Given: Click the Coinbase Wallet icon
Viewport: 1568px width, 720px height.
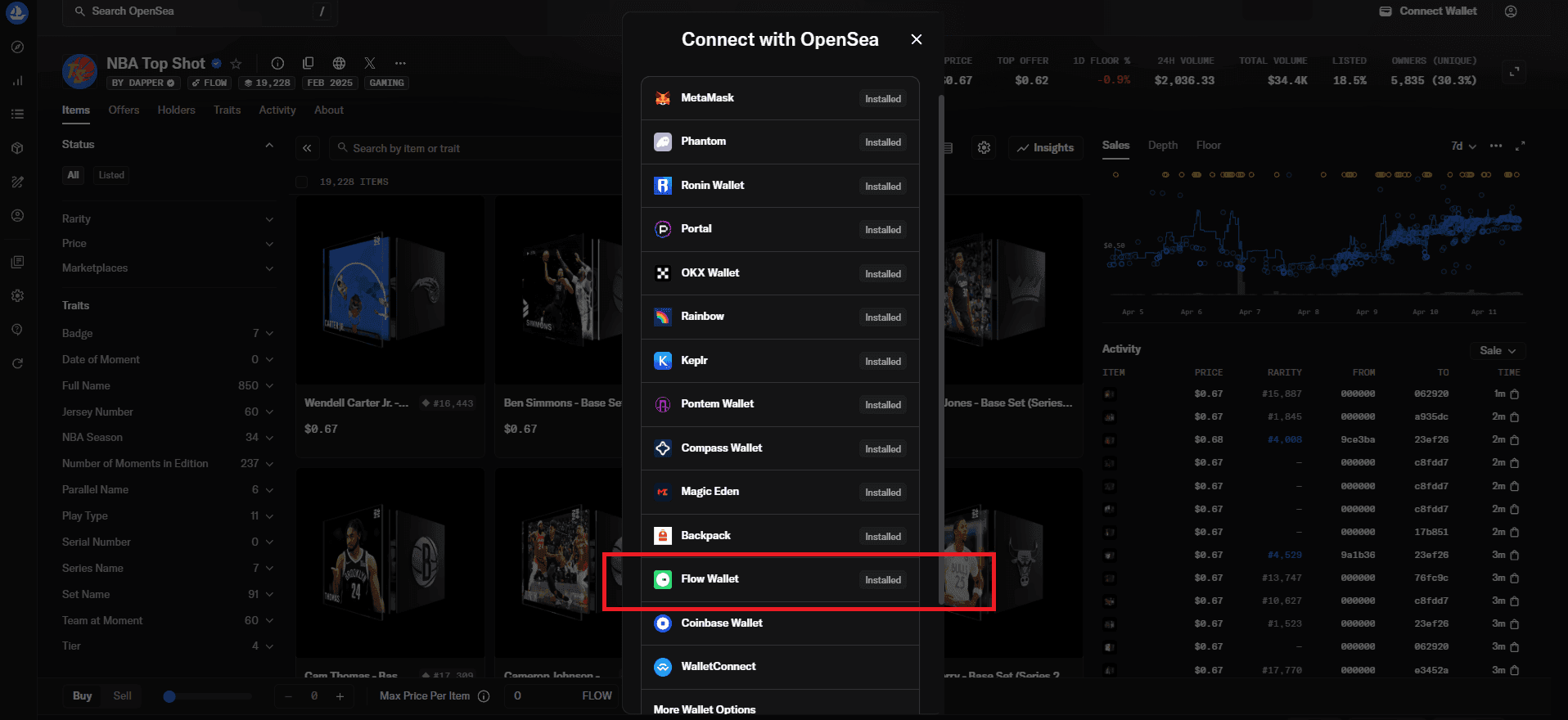Looking at the screenshot, I should (x=663, y=623).
